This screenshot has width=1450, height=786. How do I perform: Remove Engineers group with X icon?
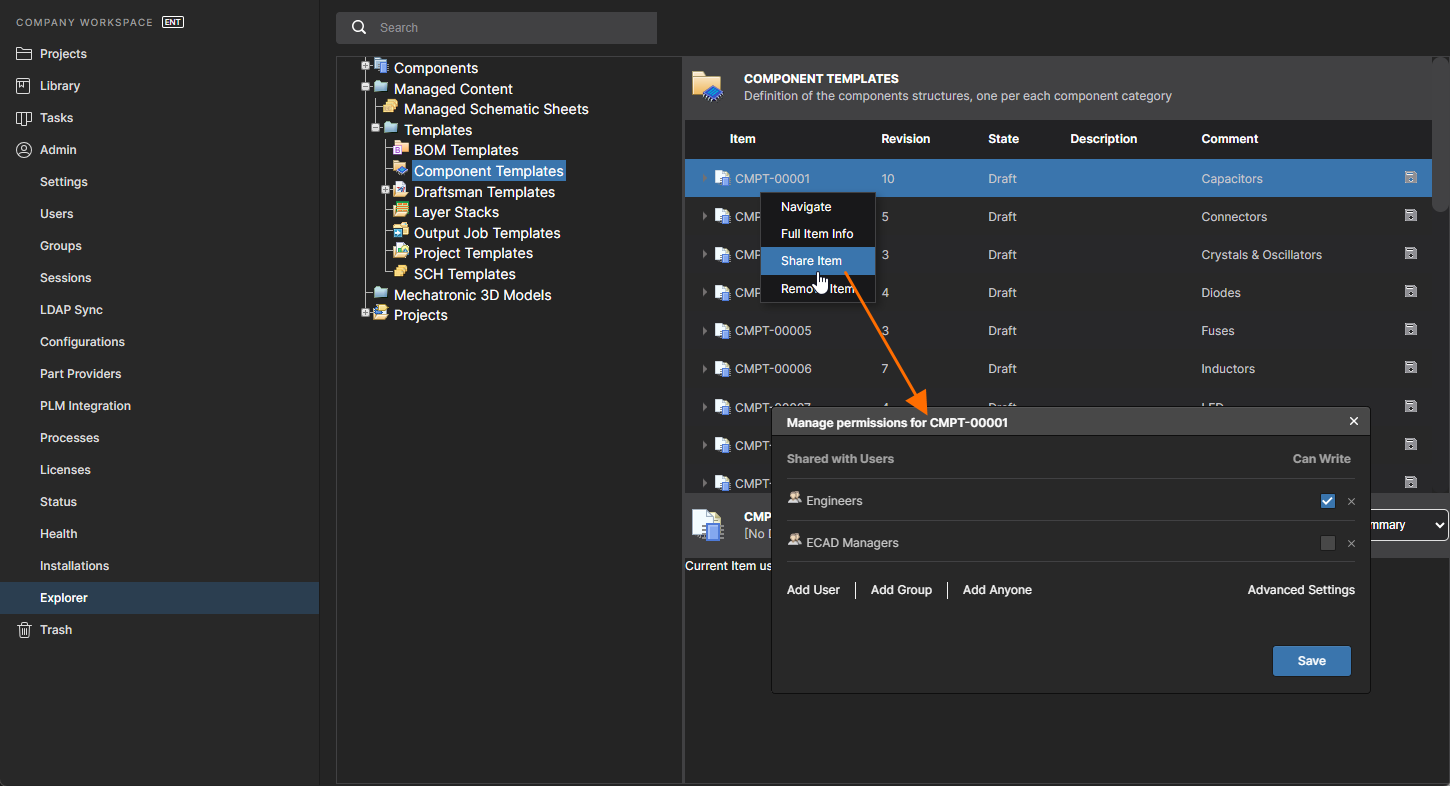pos(1351,502)
